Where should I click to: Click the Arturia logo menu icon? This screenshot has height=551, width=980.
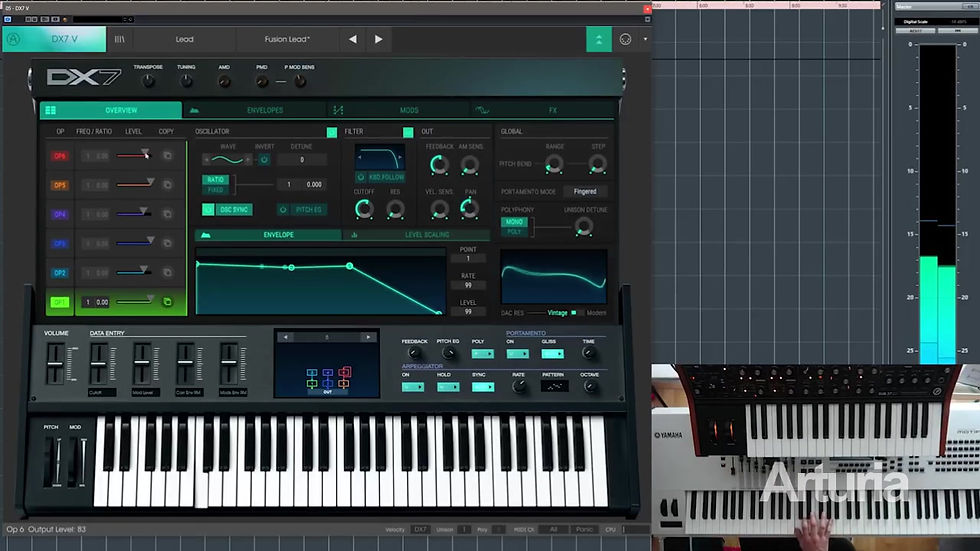coord(13,39)
